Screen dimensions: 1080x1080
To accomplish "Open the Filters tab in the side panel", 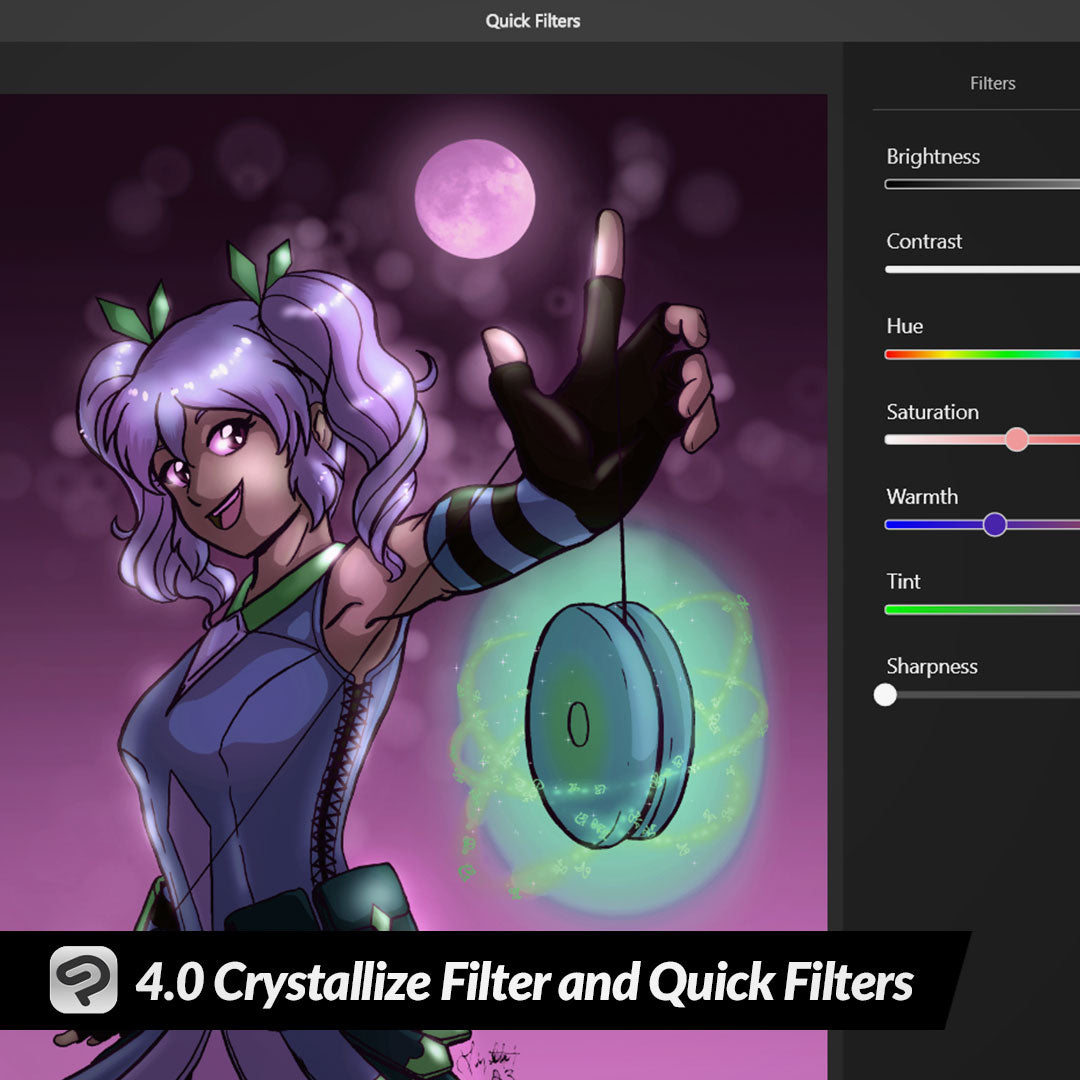I will pyautogui.click(x=992, y=84).
